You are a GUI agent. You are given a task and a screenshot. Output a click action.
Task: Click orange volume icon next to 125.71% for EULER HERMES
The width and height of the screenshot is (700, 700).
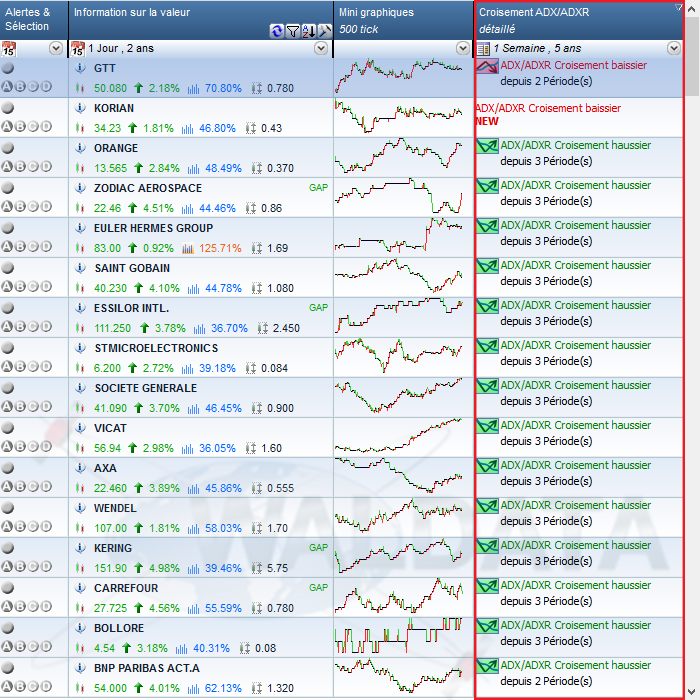[x=188, y=248]
